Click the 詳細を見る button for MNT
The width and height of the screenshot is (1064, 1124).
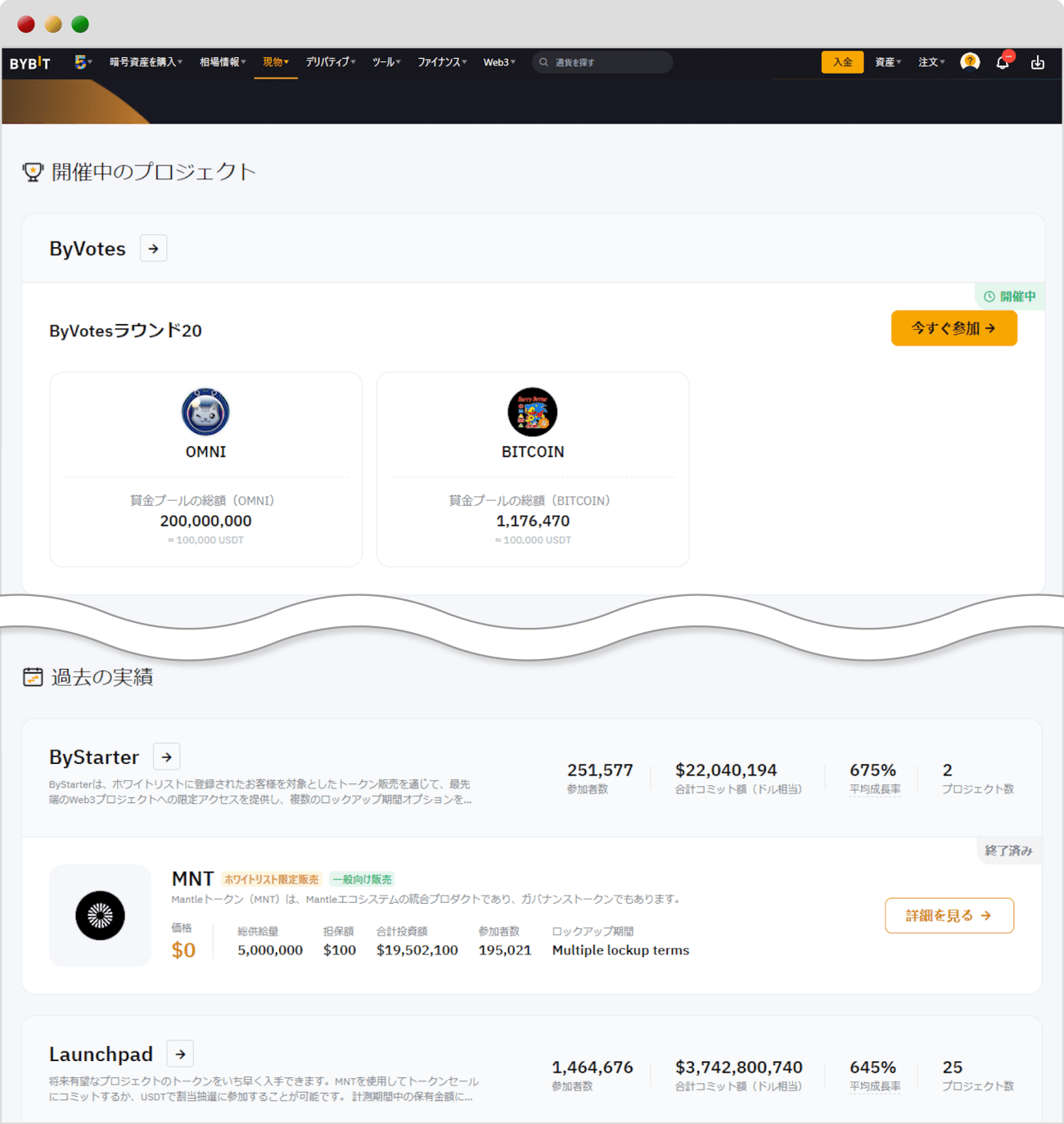click(949, 915)
